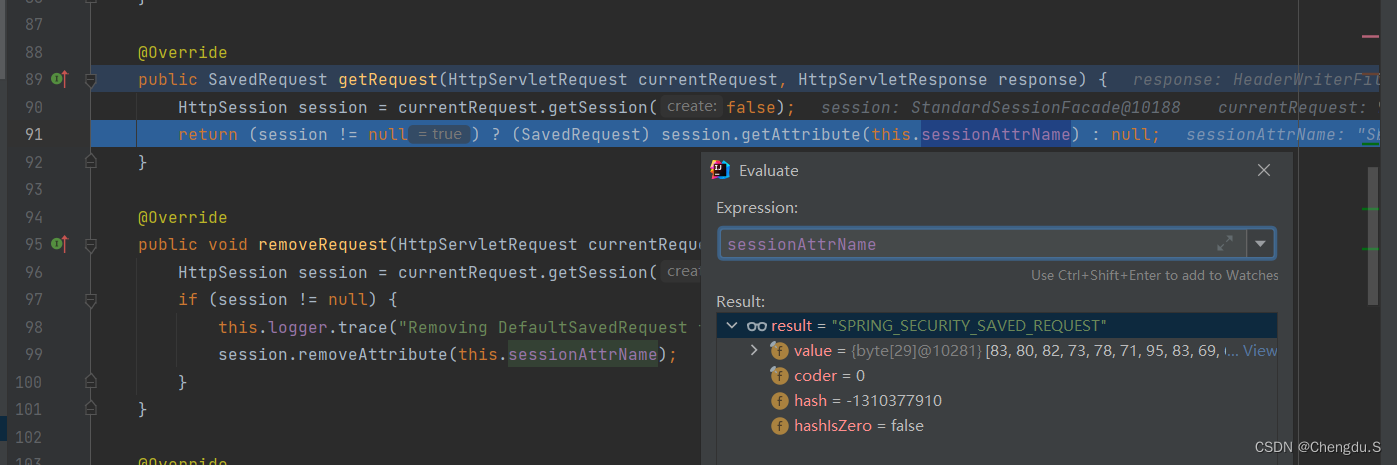
Task: Select the result = "SPRING_SECURITY_SAVED_REQUEST" row
Action: (996, 326)
